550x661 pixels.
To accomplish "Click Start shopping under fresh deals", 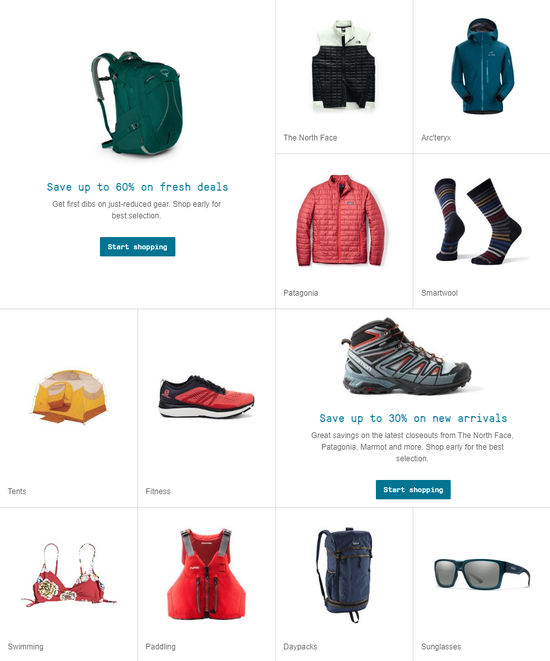I will pos(137,247).
